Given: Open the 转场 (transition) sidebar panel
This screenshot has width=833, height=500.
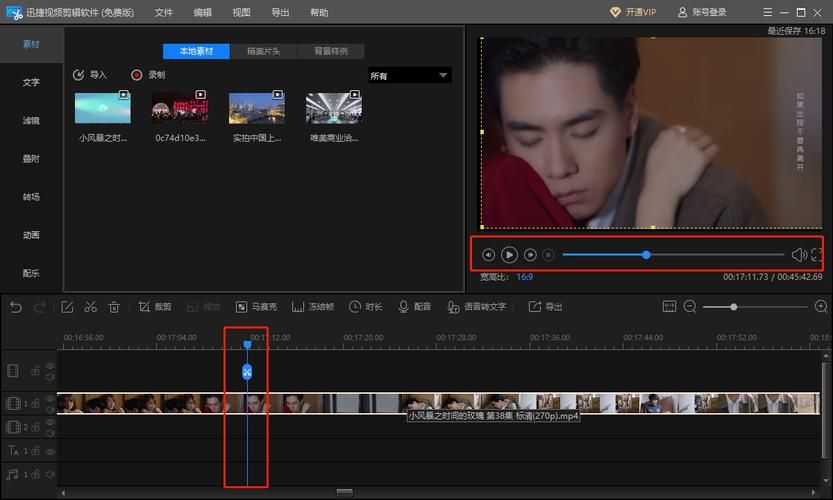Looking at the screenshot, I should pos(31,197).
